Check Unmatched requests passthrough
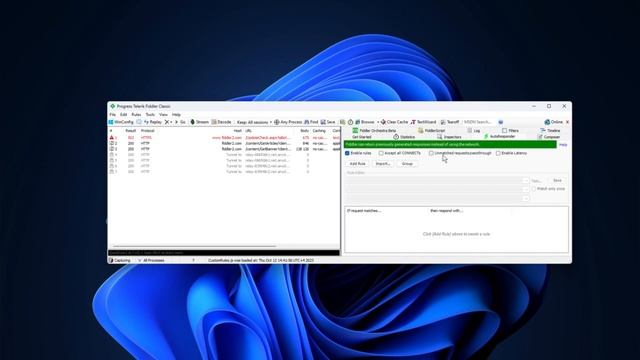The height and width of the screenshot is (360, 640). [x=431, y=153]
